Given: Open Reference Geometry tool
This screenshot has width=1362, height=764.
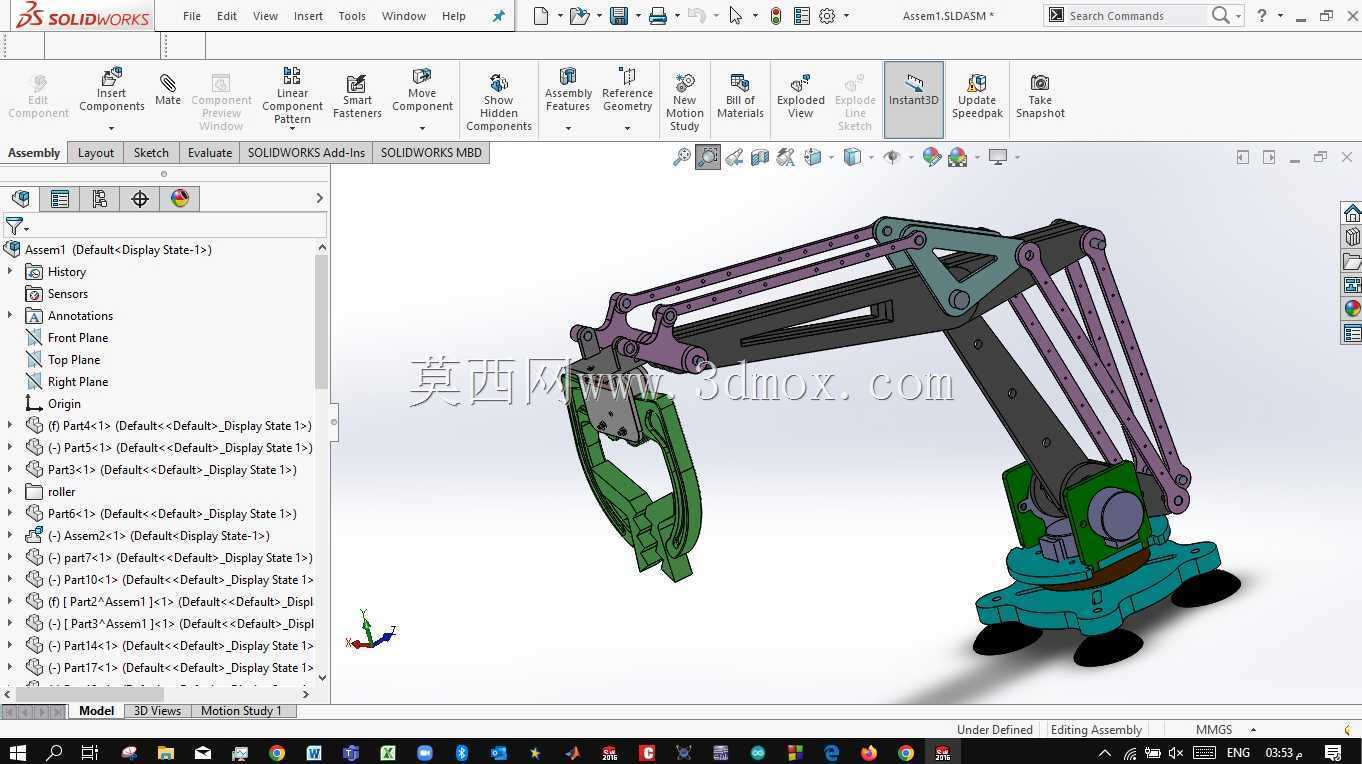Looking at the screenshot, I should point(627,90).
